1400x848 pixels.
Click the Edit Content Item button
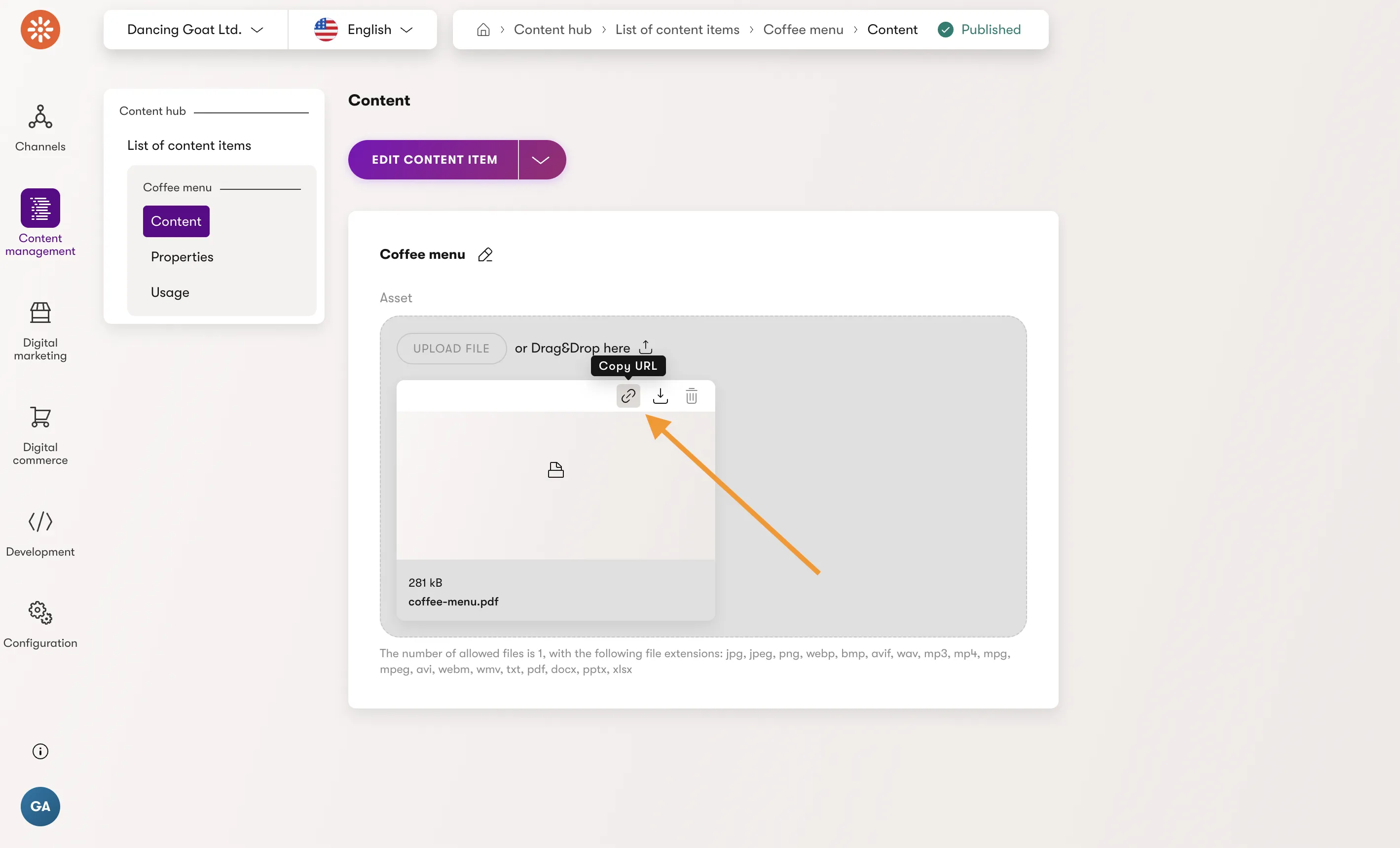pos(434,160)
